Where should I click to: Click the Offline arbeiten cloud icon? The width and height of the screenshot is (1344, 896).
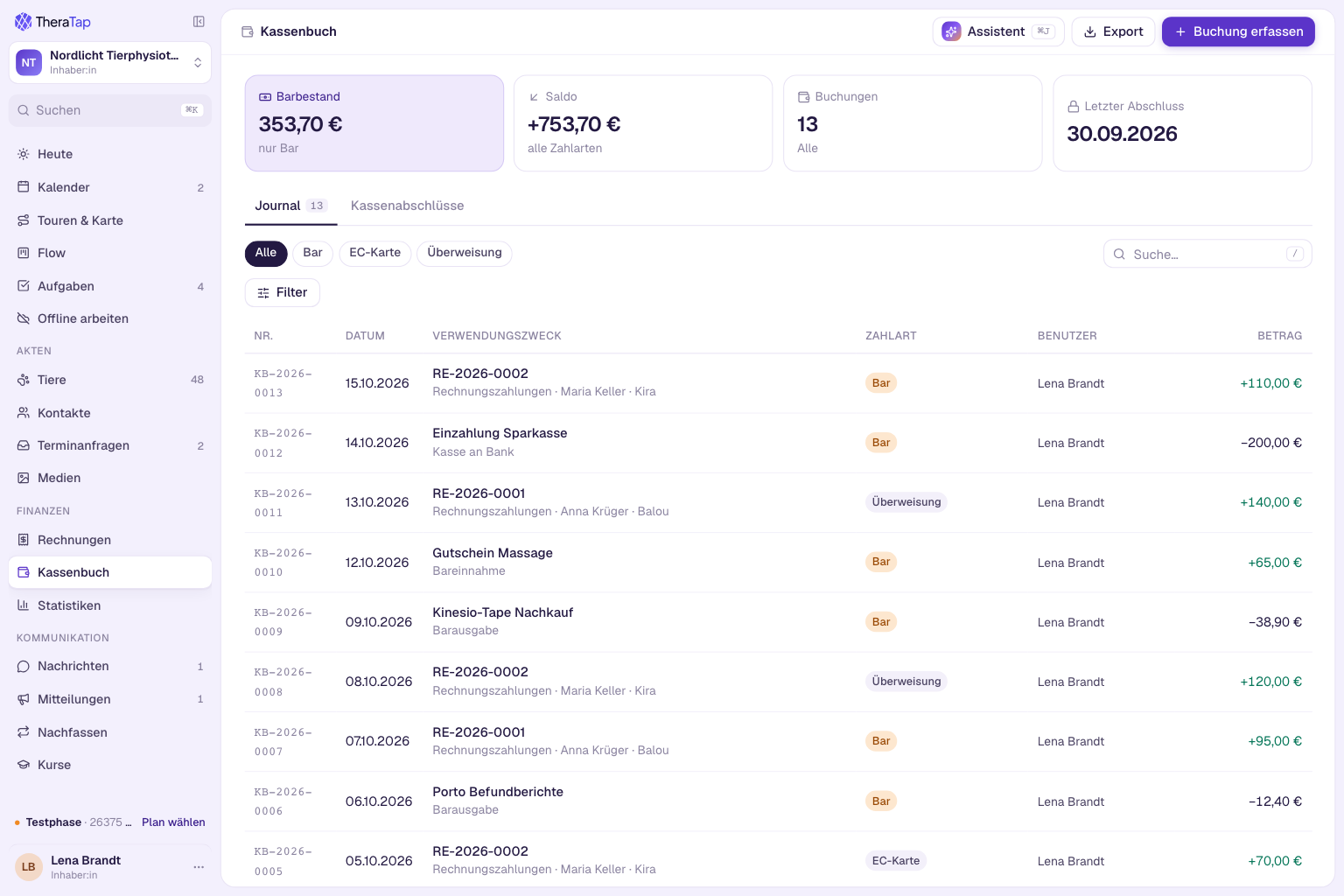24,318
